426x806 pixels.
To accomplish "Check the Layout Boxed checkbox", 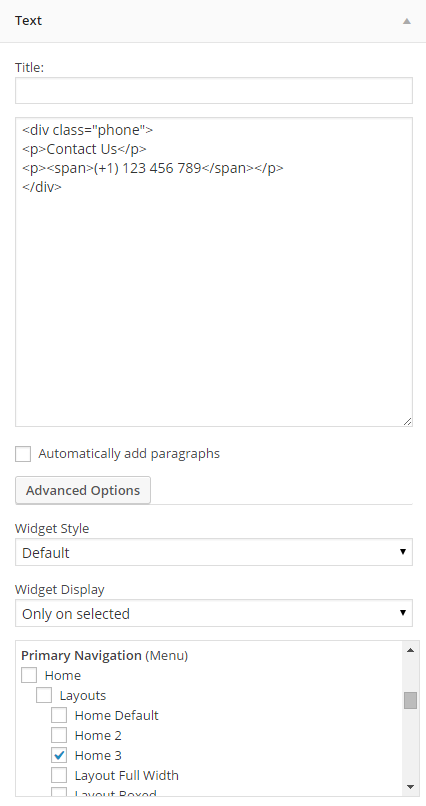I will (59, 792).
